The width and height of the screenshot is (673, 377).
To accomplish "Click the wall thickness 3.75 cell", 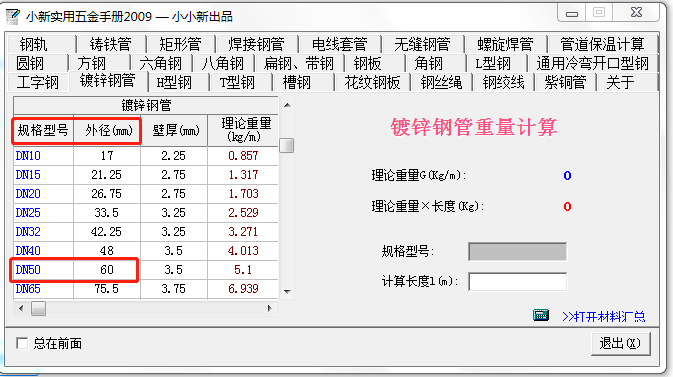I will tap(174, 289).
